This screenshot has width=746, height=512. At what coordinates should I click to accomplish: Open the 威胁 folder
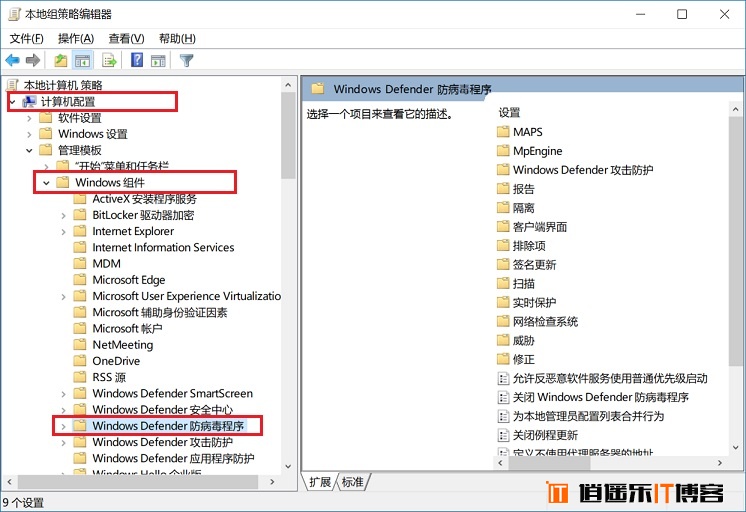[x=516, y=341]
